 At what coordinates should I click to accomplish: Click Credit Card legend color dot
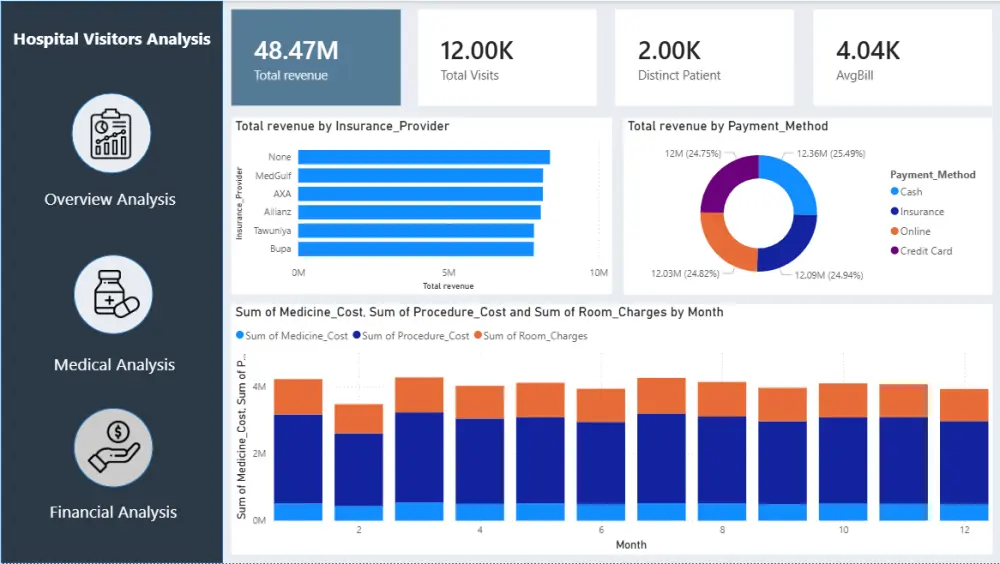tap(895, 251)
